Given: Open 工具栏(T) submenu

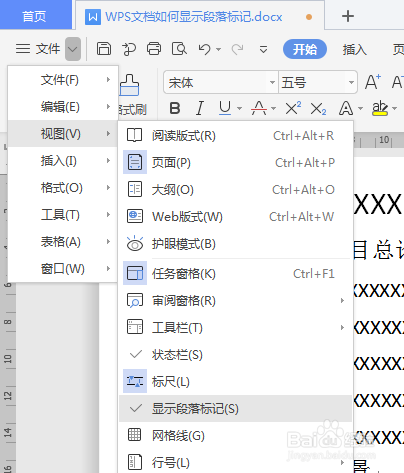Looking at the screenshot, I should pyautogui.click(x=235, y=328).
